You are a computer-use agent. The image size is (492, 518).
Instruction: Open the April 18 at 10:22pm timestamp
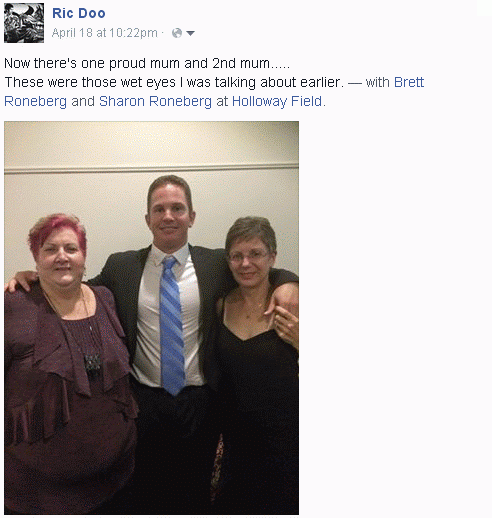point(105,33)
